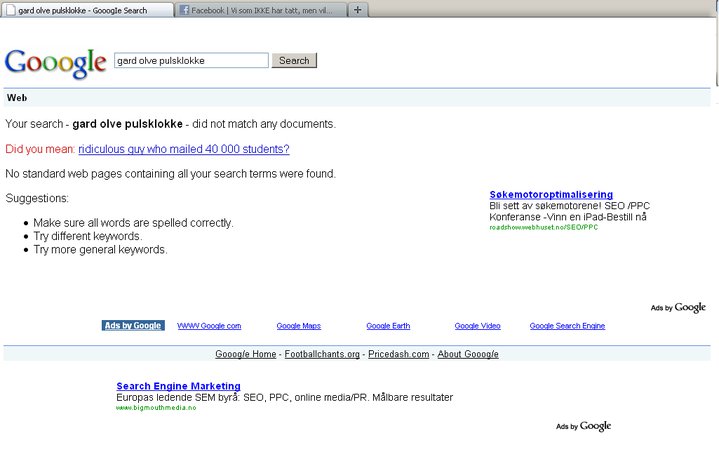Open the WWW Google com link

(x=209, y=326)
